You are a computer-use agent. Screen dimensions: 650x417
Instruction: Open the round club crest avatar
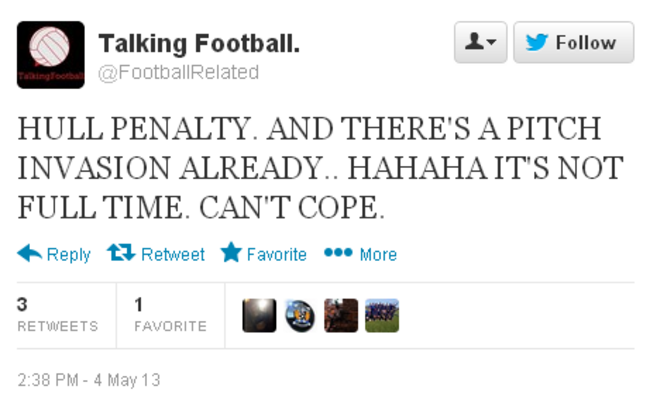pos(300,315)
